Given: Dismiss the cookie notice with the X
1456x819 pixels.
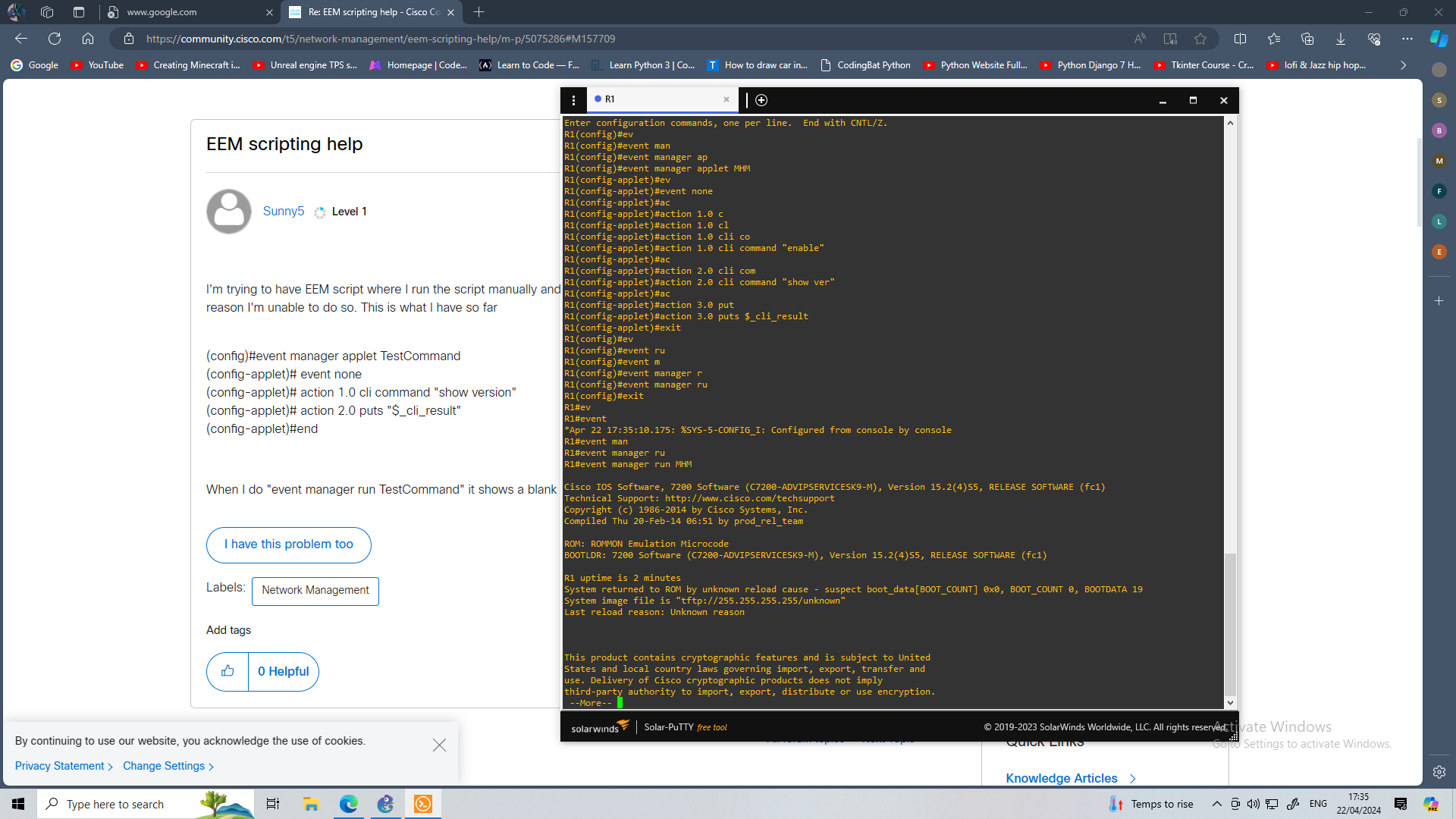Looking at the screenshot, I should pos(439,745).
